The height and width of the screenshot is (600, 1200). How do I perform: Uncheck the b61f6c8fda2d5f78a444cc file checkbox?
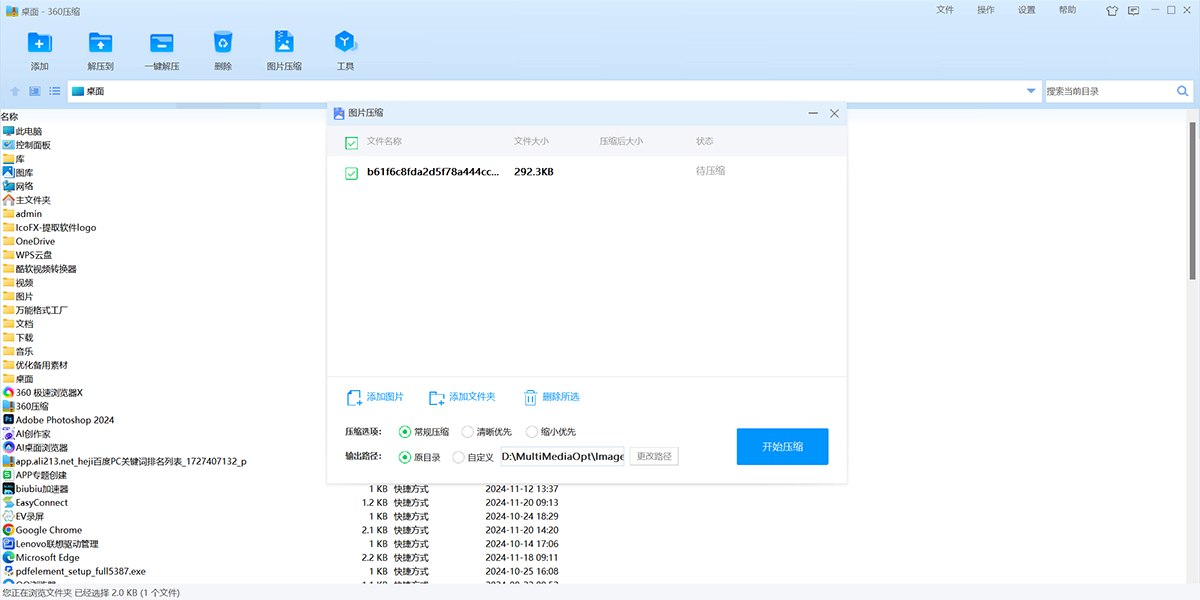351,173
